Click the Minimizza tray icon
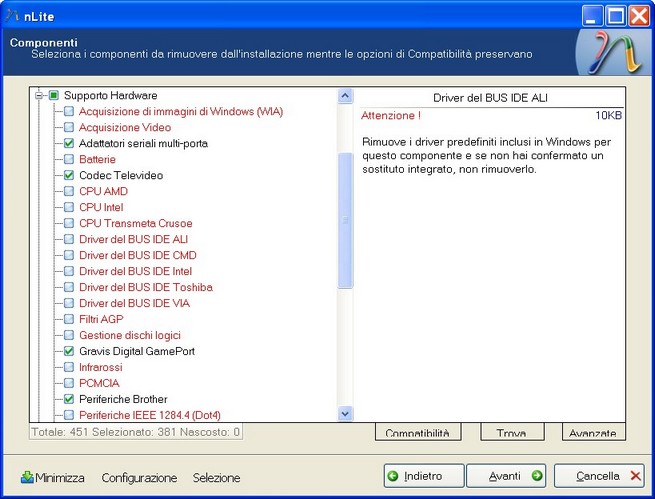655x499 pixels. [27, 478]
